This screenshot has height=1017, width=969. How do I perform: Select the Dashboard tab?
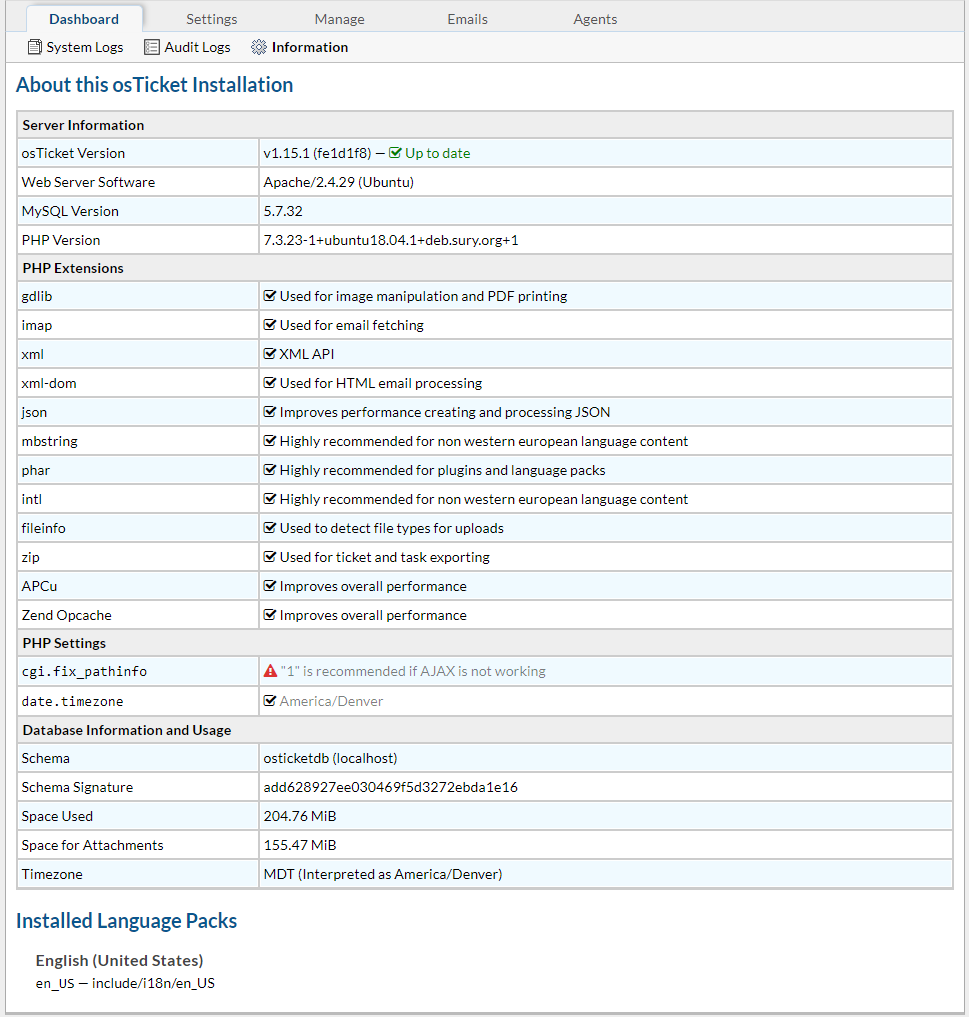tap(84, 19)
